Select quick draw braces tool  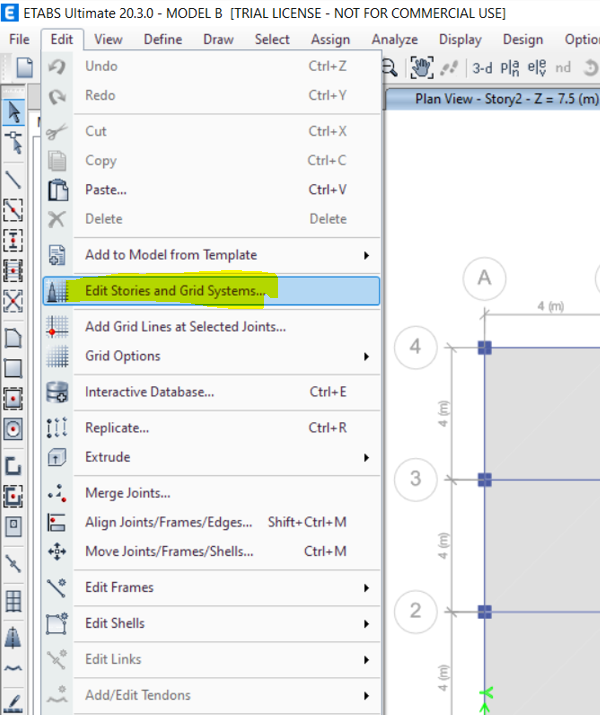[13, 301]
